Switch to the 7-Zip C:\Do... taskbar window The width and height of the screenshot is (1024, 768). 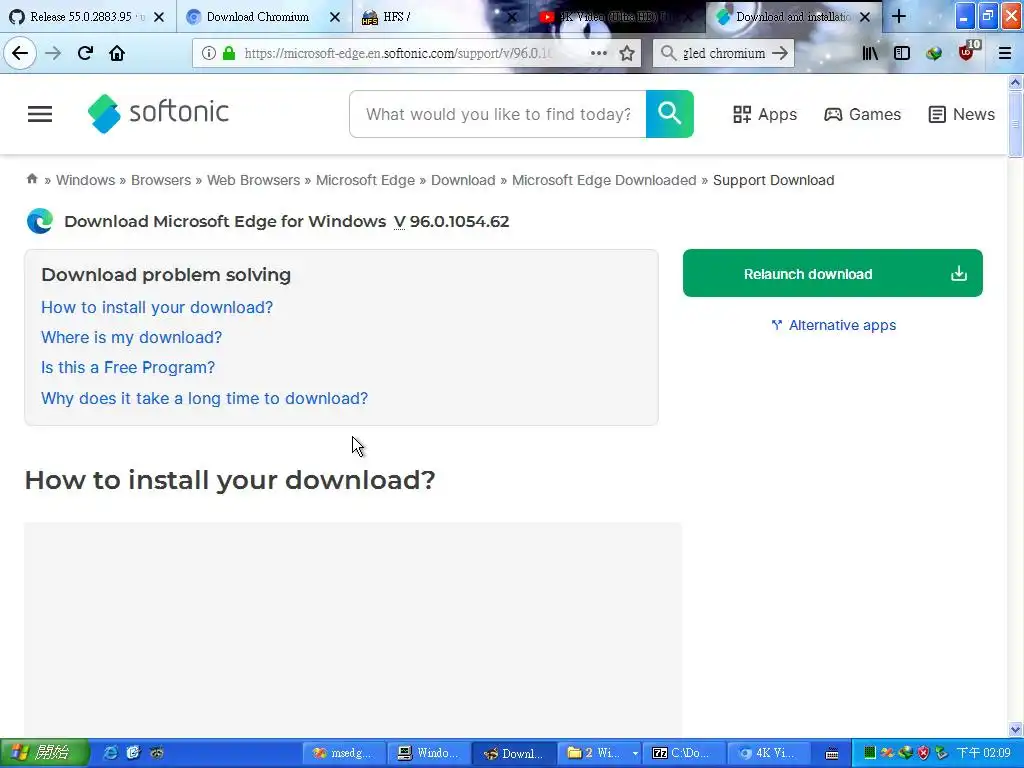tap(684, 753)
